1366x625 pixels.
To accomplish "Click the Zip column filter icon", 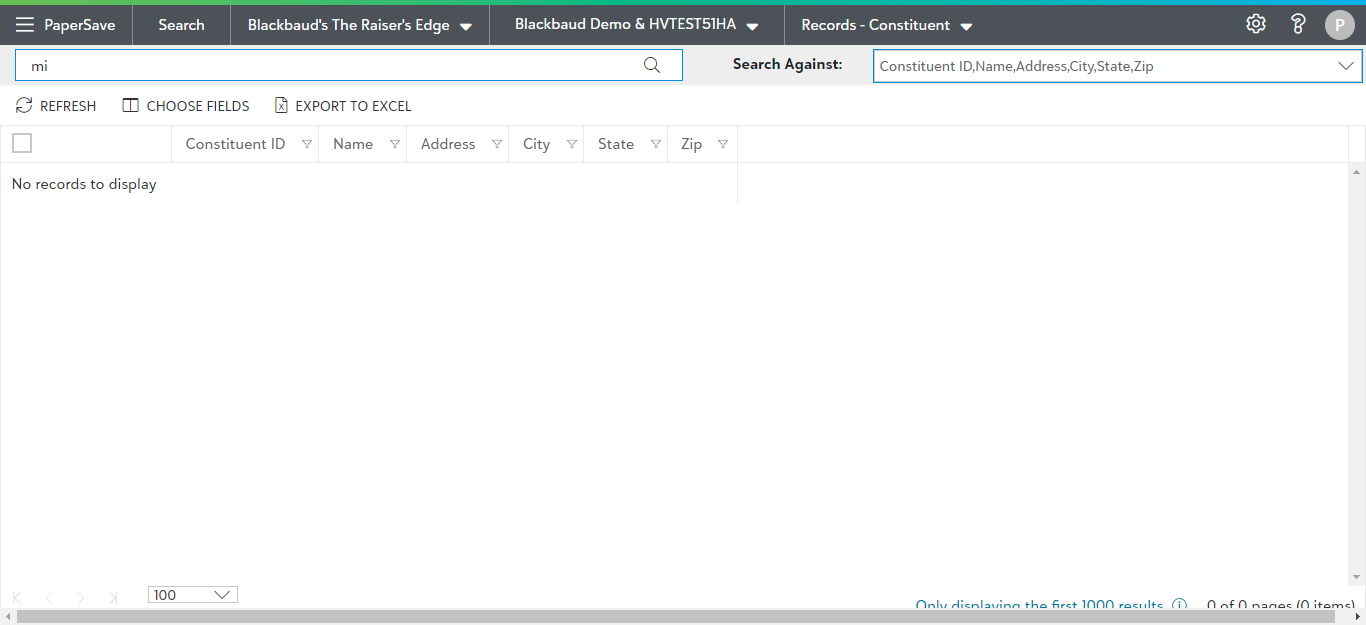I will 723,144.
